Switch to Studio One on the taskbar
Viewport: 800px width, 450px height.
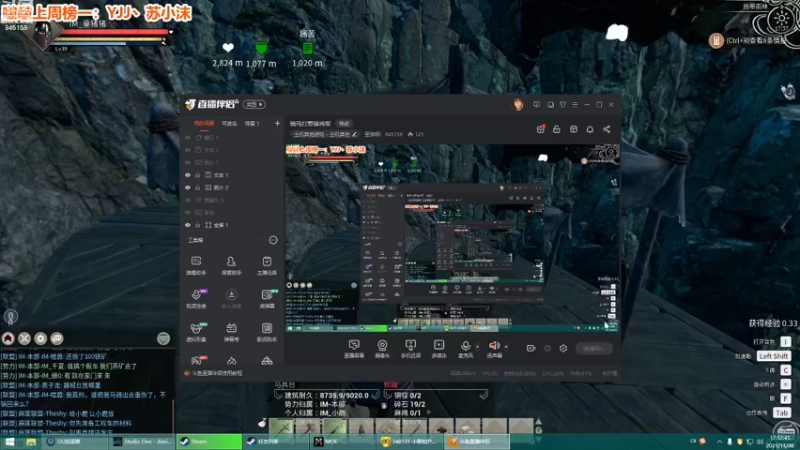pos(142,442)
